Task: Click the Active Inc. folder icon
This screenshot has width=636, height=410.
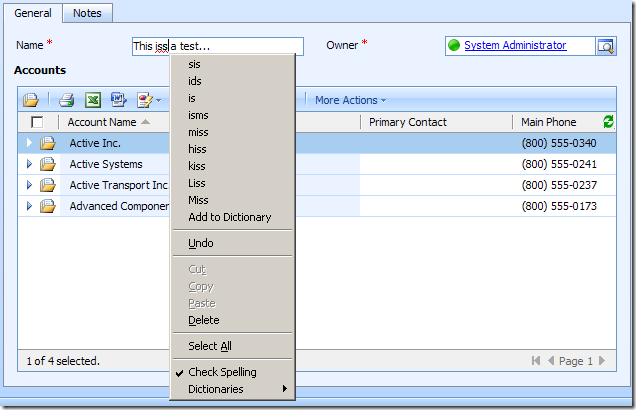Action: point(47,143)
